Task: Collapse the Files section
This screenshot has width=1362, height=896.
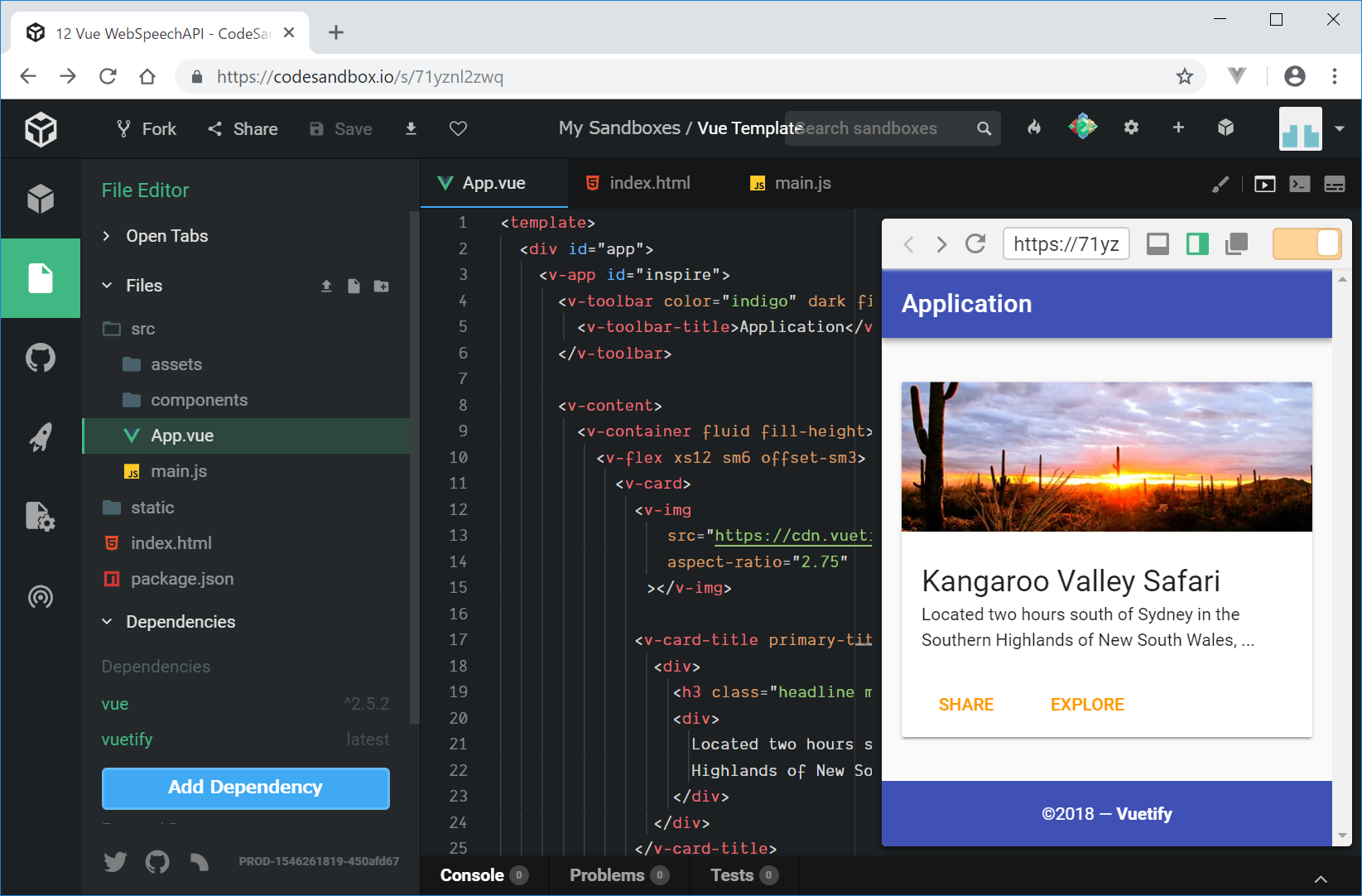Action: (107, 286)
